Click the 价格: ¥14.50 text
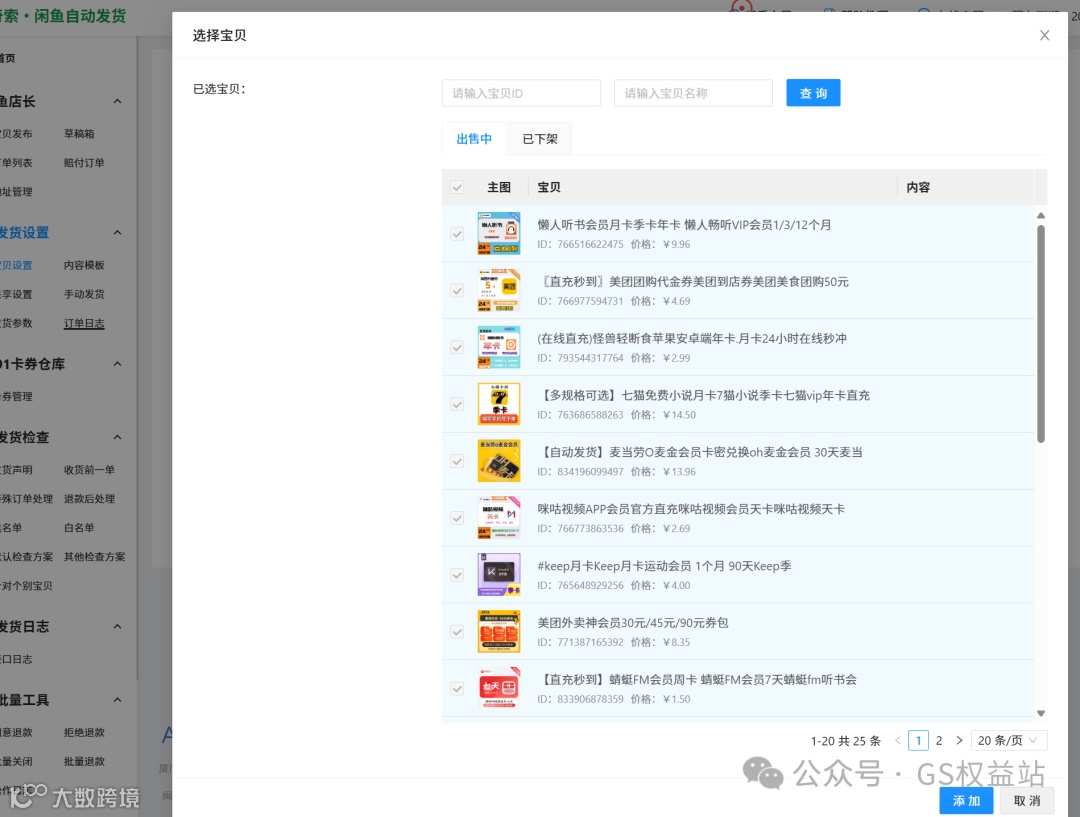The height and width of the screenshot is (817, 1080). 663,415
